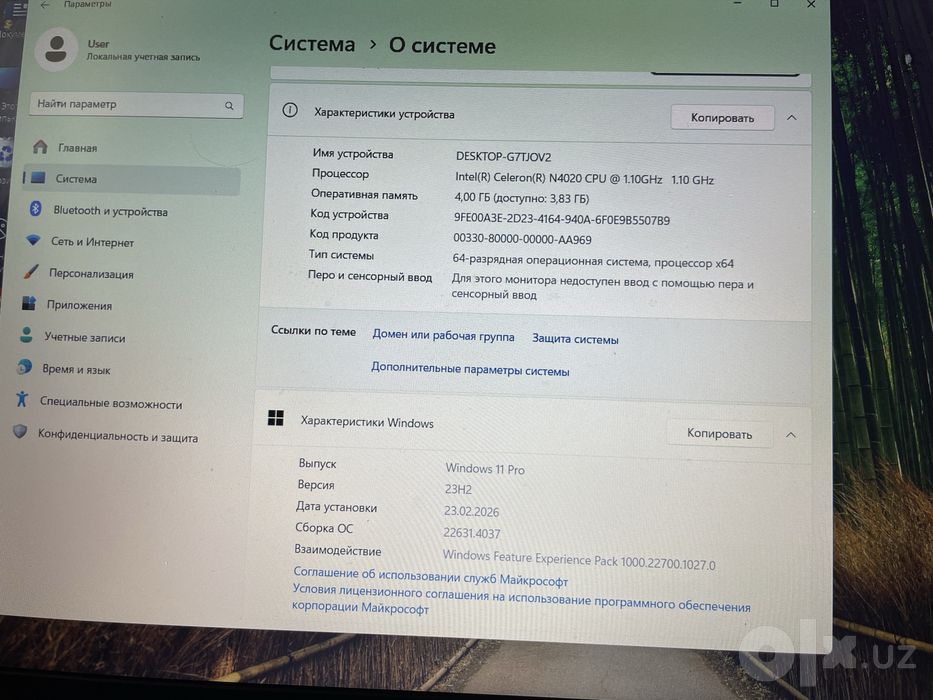The width and height of the screenshot is (933, 700).
Task: Click processor value Intel(R) Celeron(R) N4020
Action: [x=584, y=179]
